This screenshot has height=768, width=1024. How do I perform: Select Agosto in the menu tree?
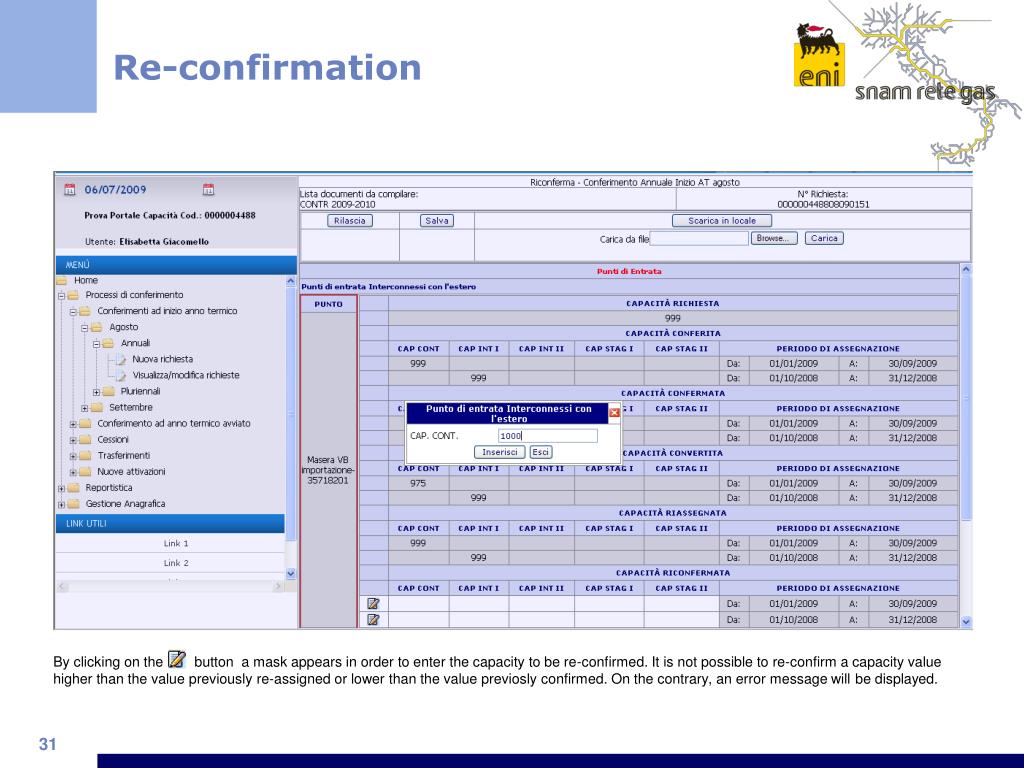click(x=123, y=327)
